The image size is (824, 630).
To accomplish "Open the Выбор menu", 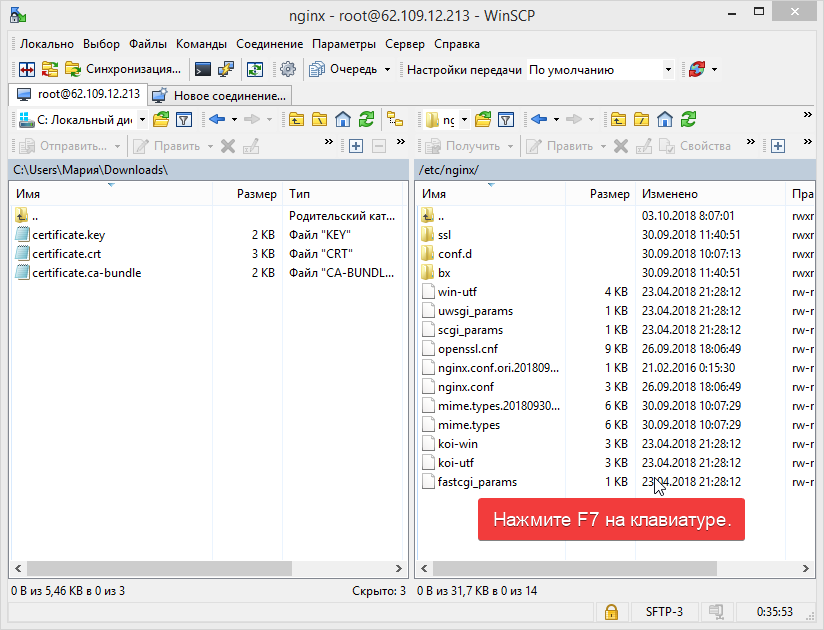I will 101,44.
